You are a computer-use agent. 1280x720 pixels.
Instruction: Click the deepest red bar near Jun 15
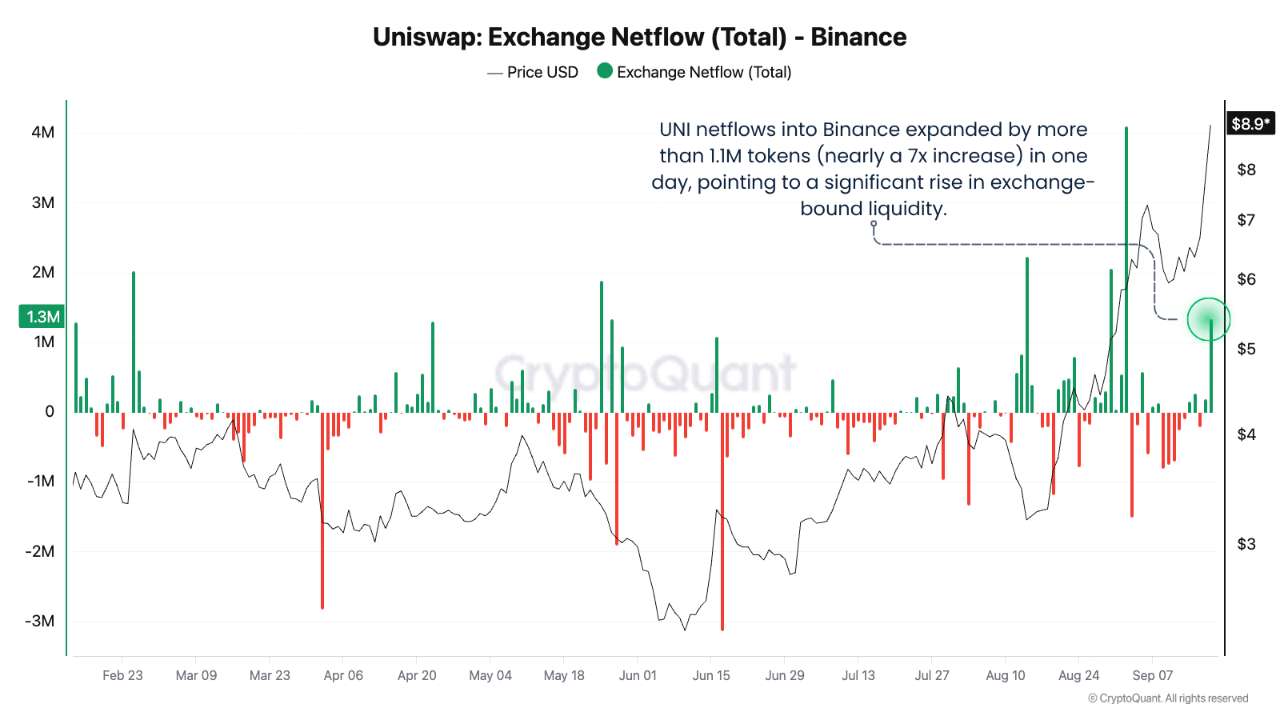721,521
